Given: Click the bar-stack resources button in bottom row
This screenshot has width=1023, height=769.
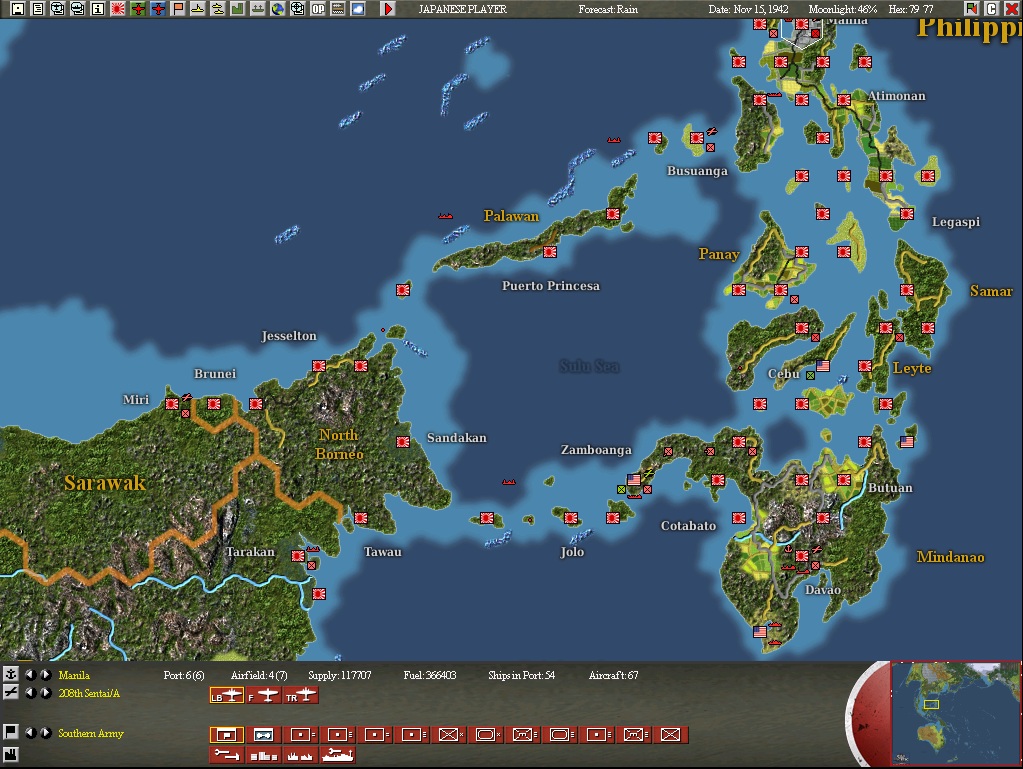Looking at the screenshot, I should pyautogui.click(x=264, y=755).
